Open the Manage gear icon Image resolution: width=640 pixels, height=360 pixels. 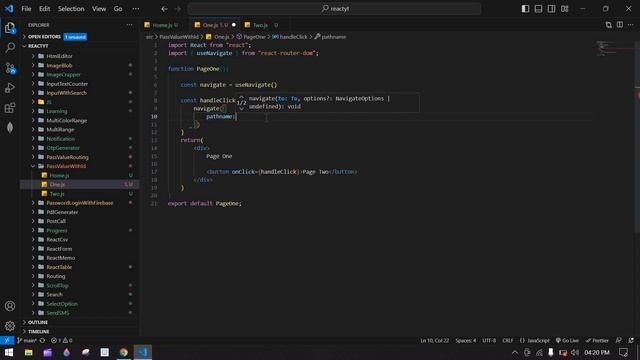tap(10, 326)
